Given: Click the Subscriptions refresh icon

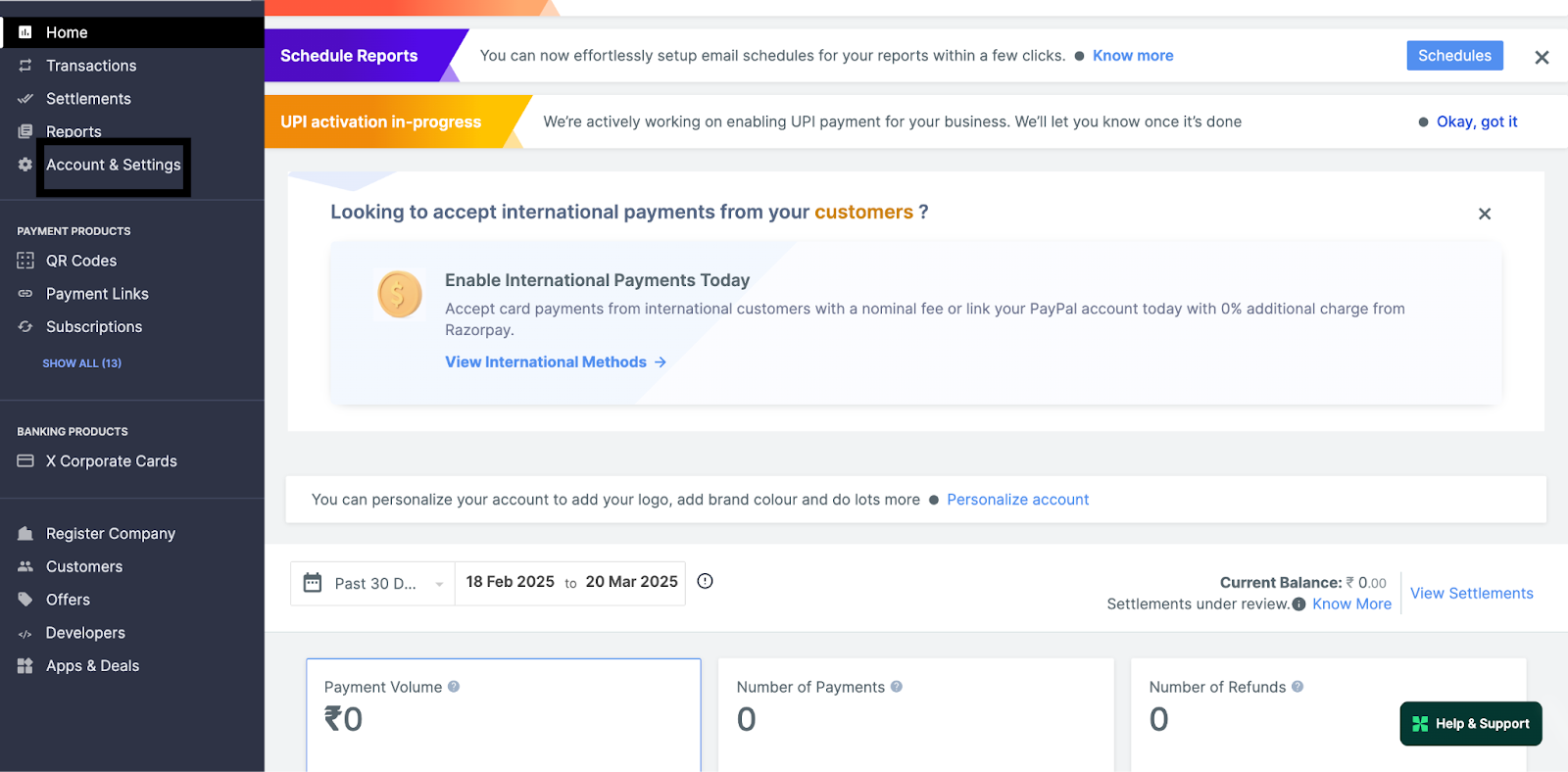Looking at the screenshot, I should pos(25,327).
